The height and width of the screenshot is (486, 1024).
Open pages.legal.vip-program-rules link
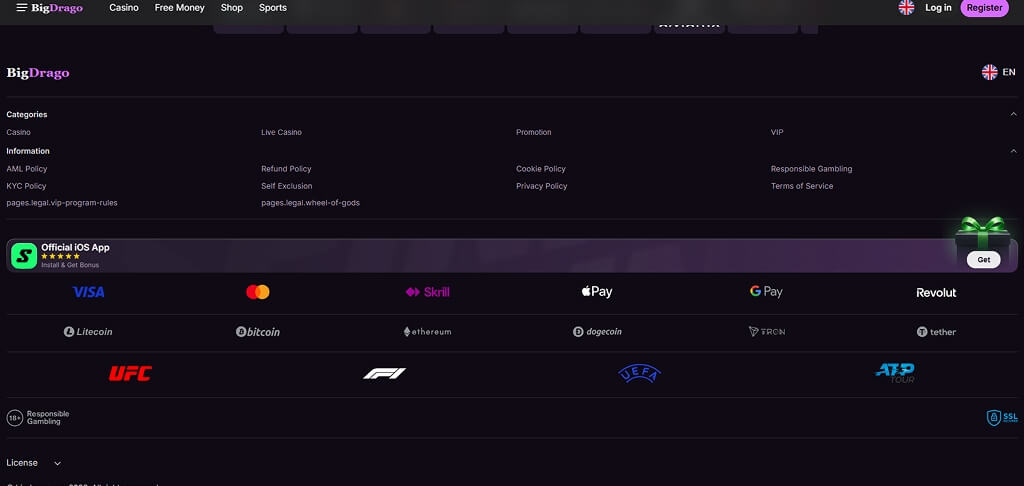coord(62,203)
